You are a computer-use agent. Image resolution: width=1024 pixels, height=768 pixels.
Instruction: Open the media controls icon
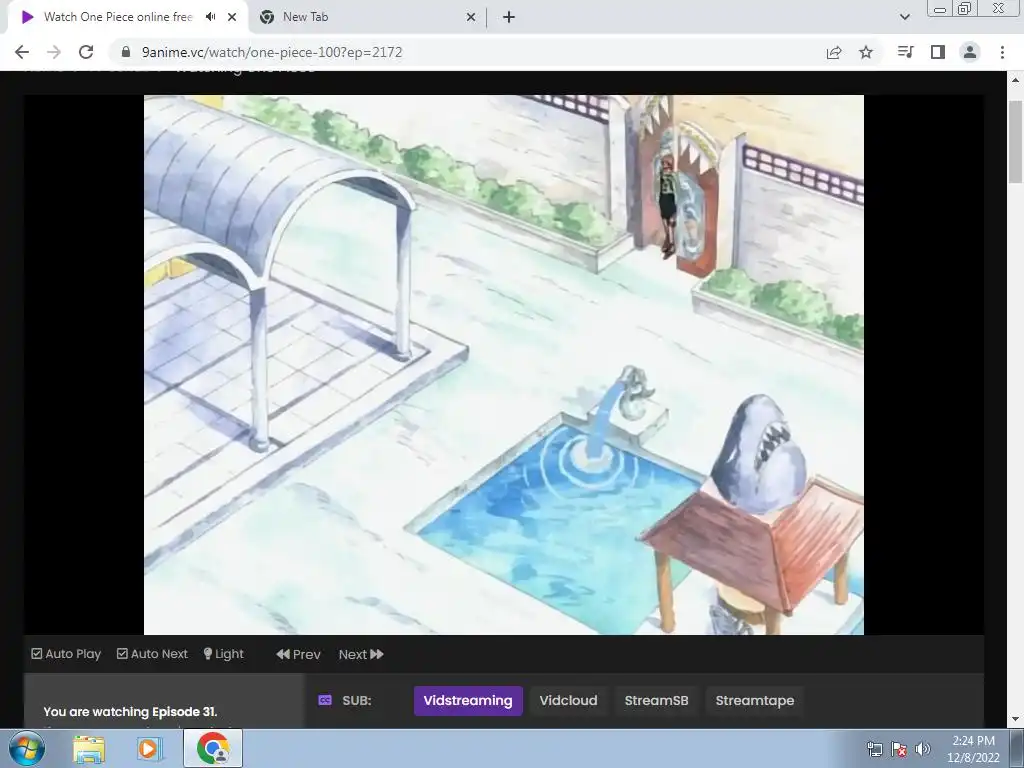pos(905,52)
